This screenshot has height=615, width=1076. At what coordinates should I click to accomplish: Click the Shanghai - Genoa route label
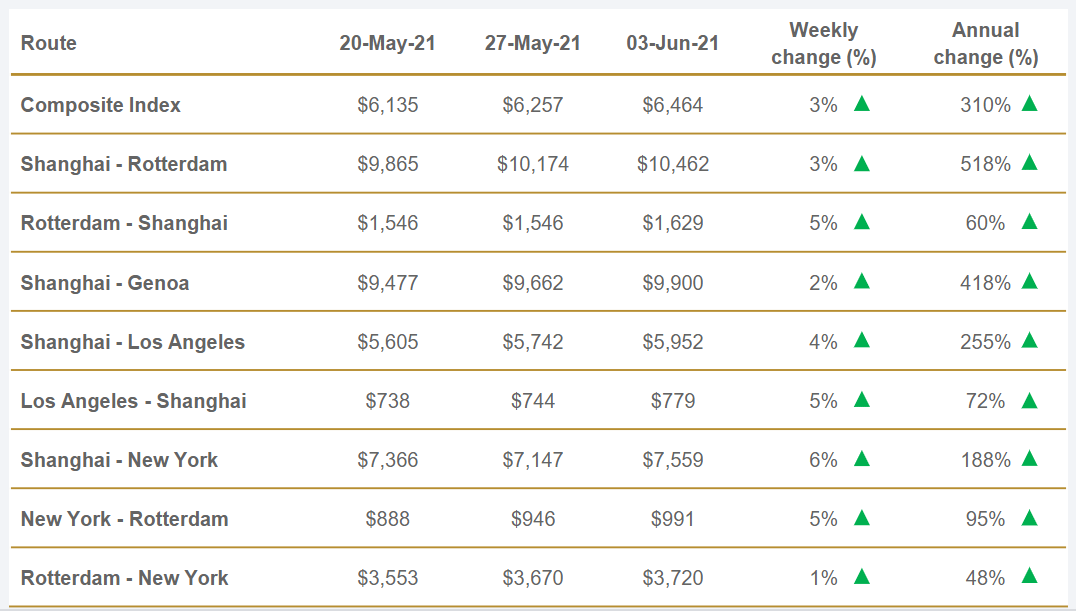pyautogui.click(x=105, y=283)
